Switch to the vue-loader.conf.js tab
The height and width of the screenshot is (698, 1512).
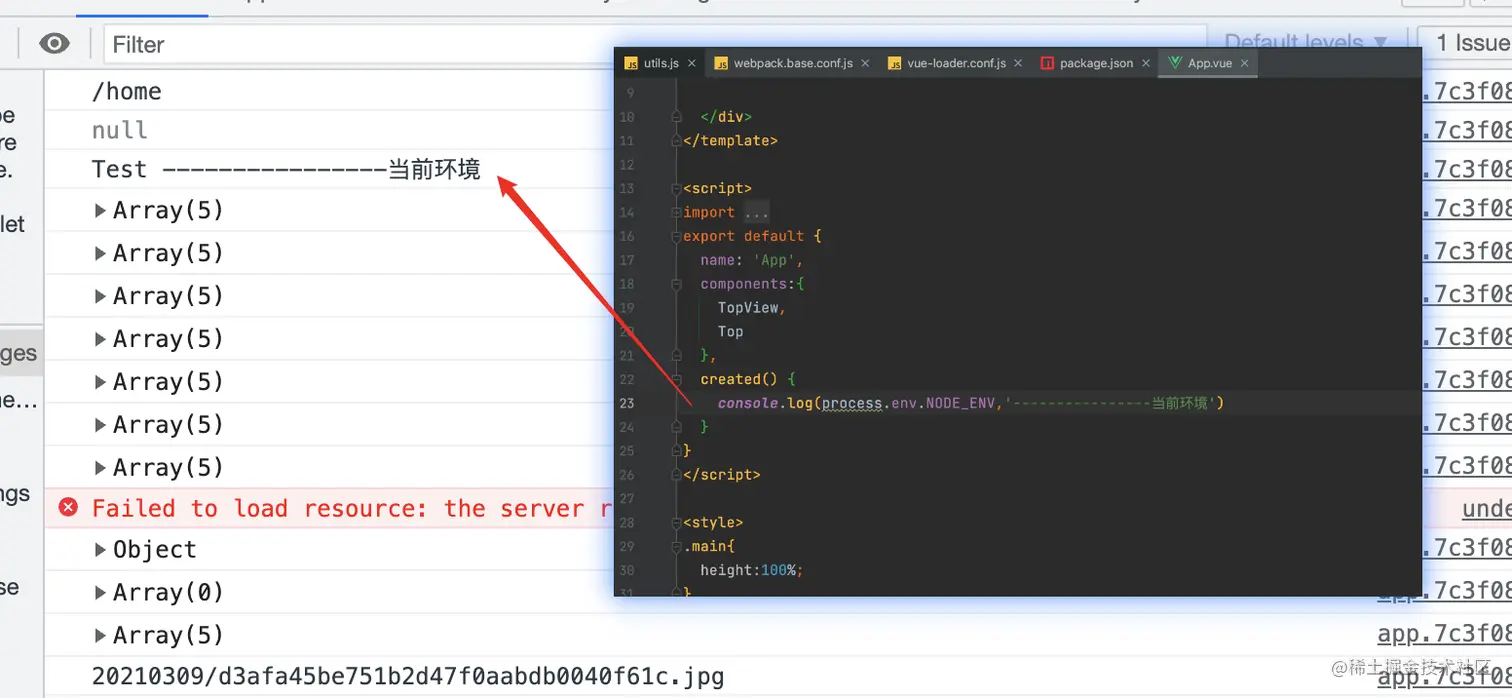tap(956, 63)
